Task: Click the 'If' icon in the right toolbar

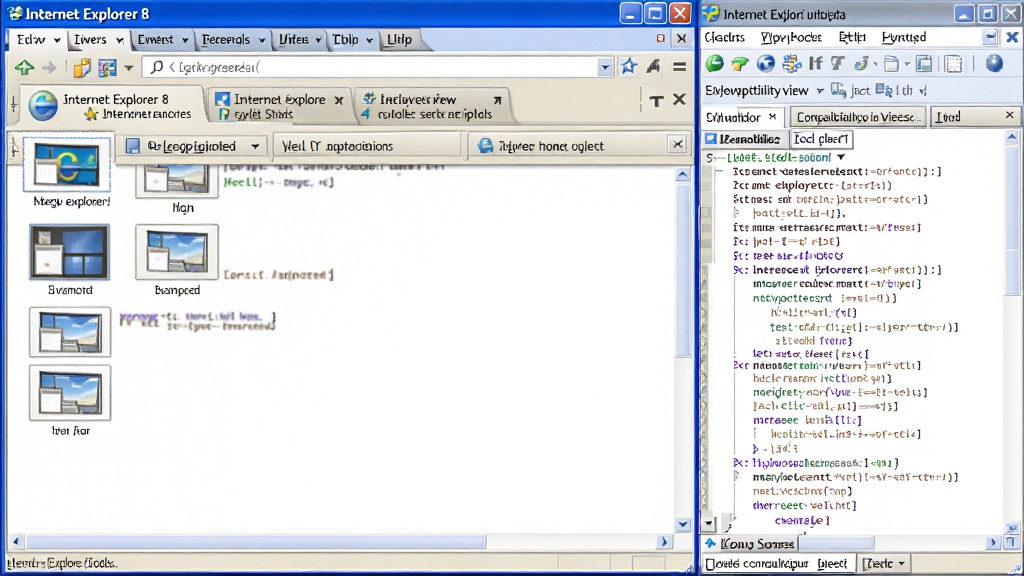Action: [815, 63]
